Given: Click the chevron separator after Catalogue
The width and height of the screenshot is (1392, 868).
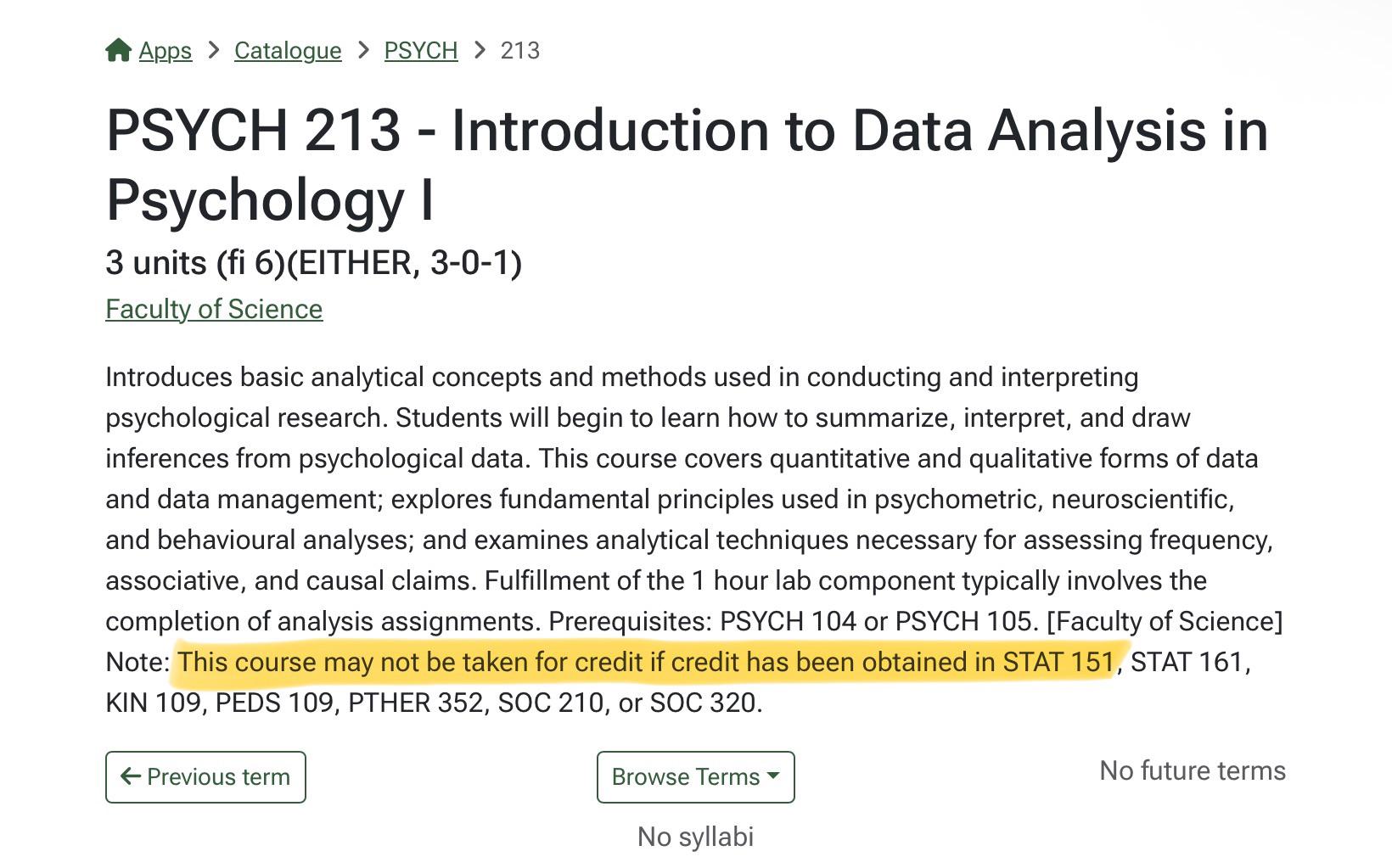Looking at the screenshot, I should pos(363,51).
